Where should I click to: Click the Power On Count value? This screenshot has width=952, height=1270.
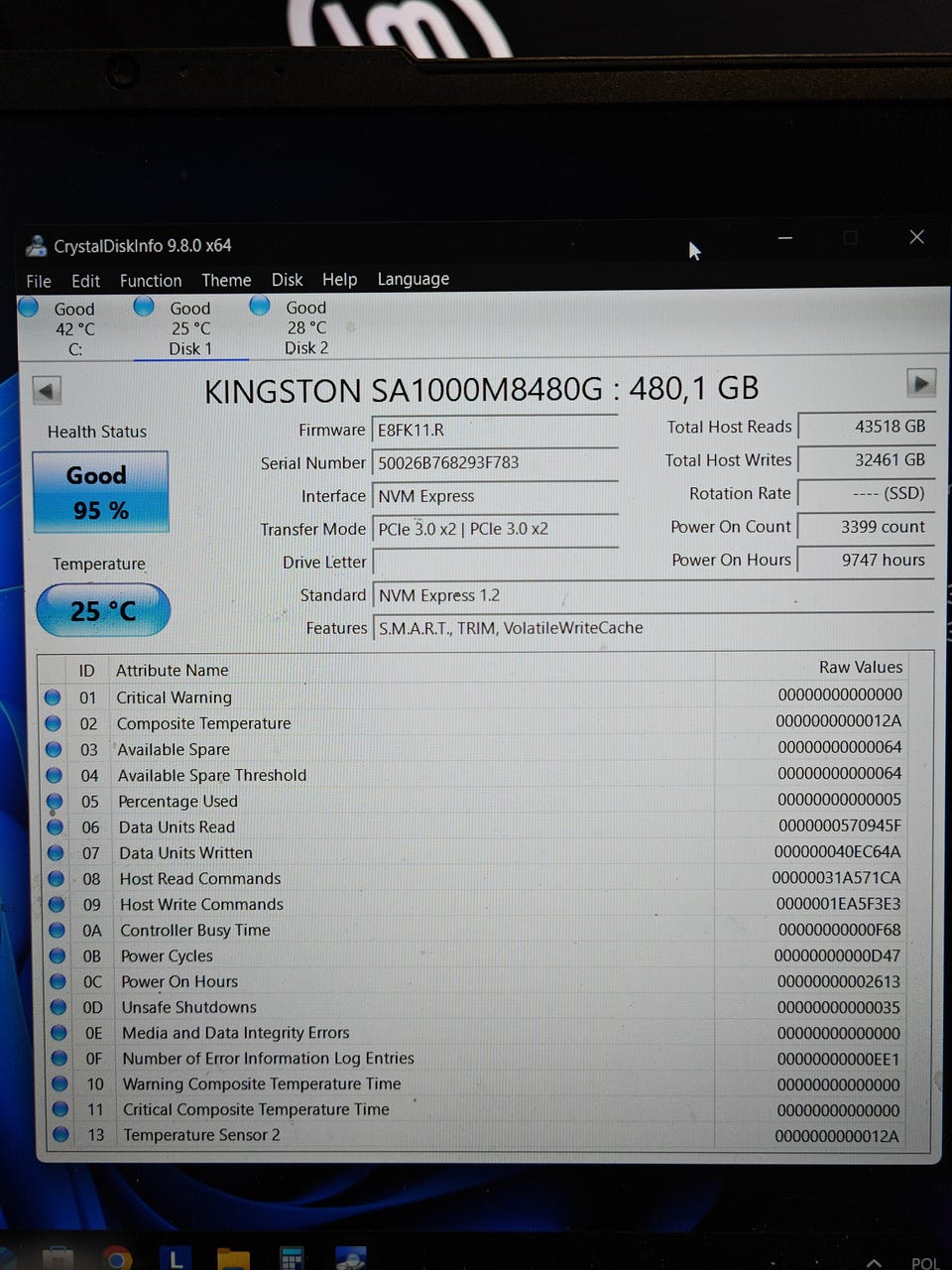(866, 527)
